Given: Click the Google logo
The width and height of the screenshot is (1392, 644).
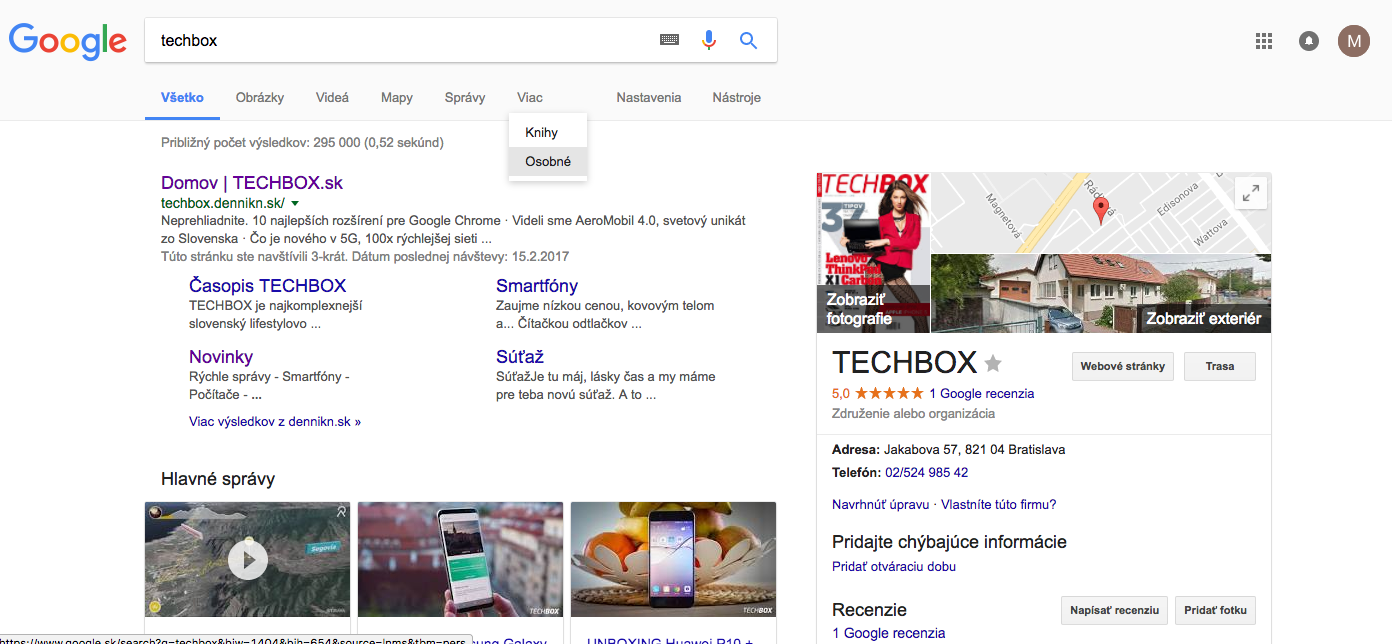Looking at the screenshot, I should (x=68, y=40).
